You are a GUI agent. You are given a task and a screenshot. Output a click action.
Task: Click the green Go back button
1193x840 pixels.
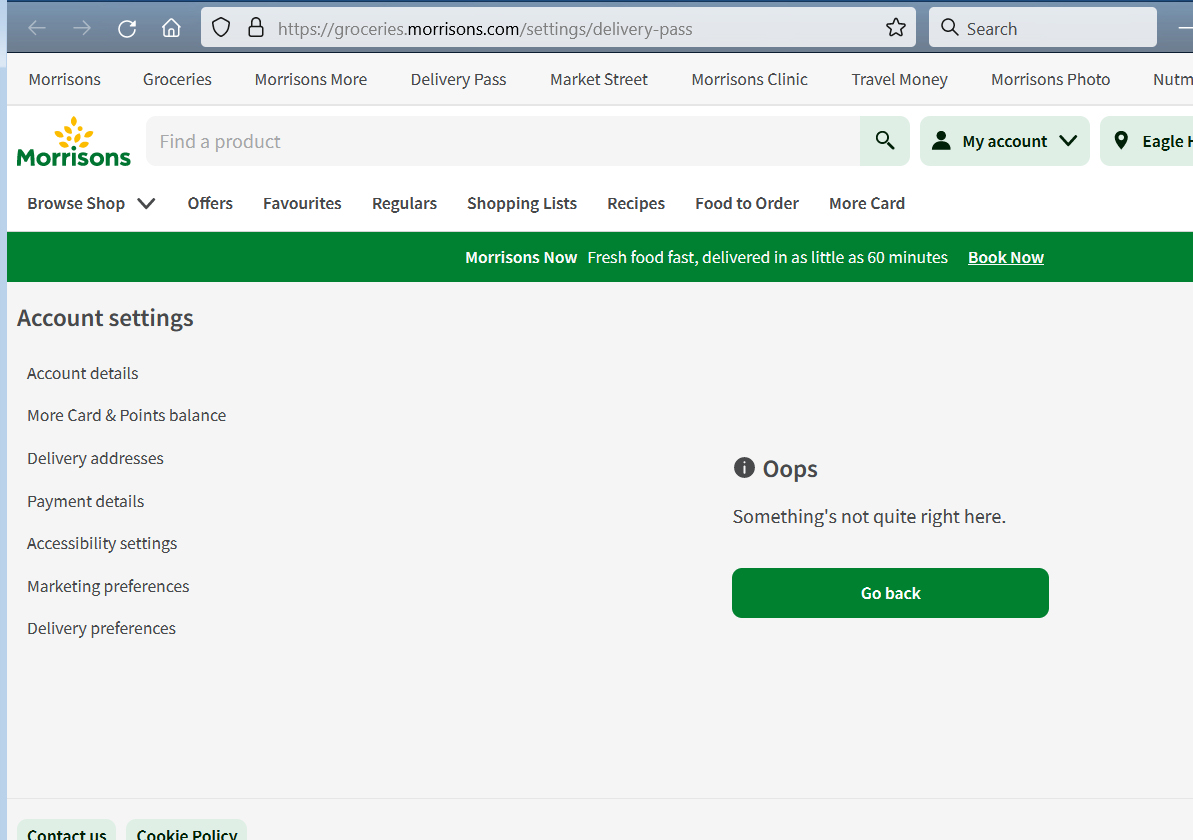(890, 593)
